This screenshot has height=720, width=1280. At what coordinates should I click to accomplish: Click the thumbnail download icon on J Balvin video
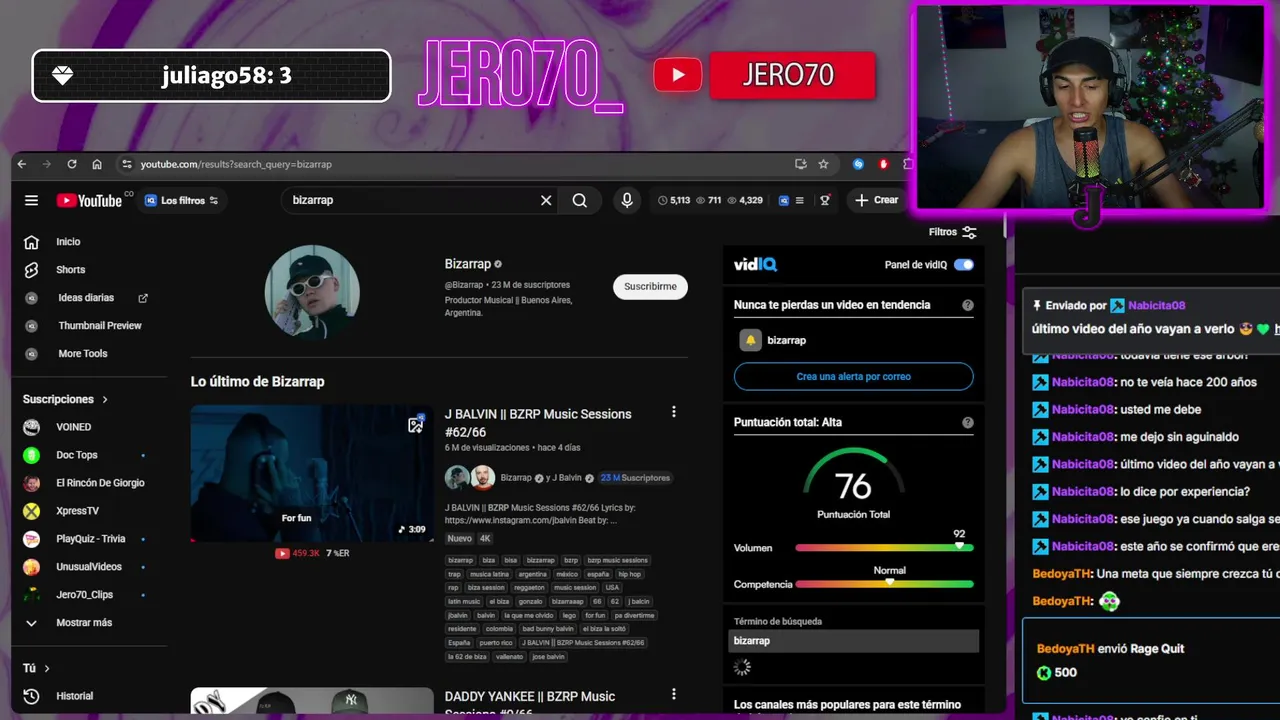416,424
